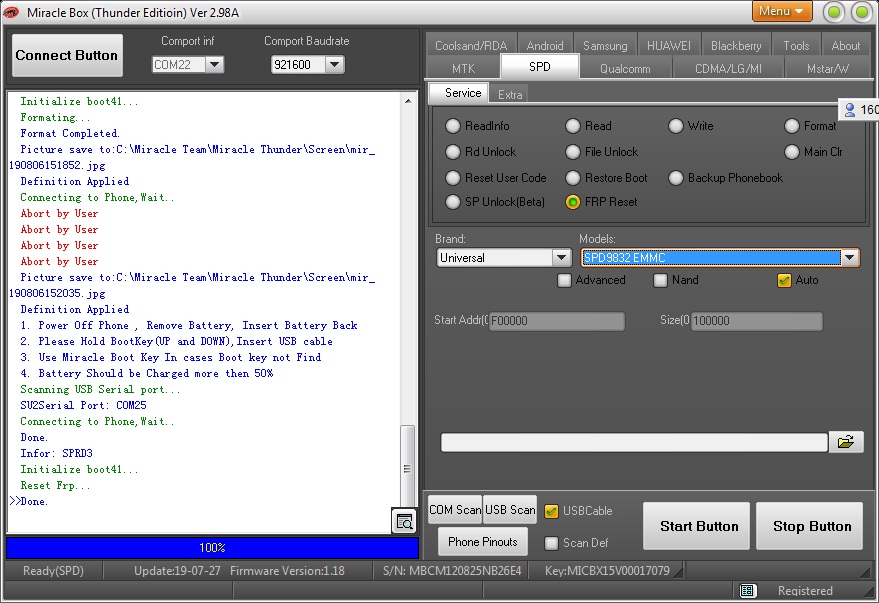879x603 pixels.
Task: Select the Format radio option
Action: [x=792, y=126]
